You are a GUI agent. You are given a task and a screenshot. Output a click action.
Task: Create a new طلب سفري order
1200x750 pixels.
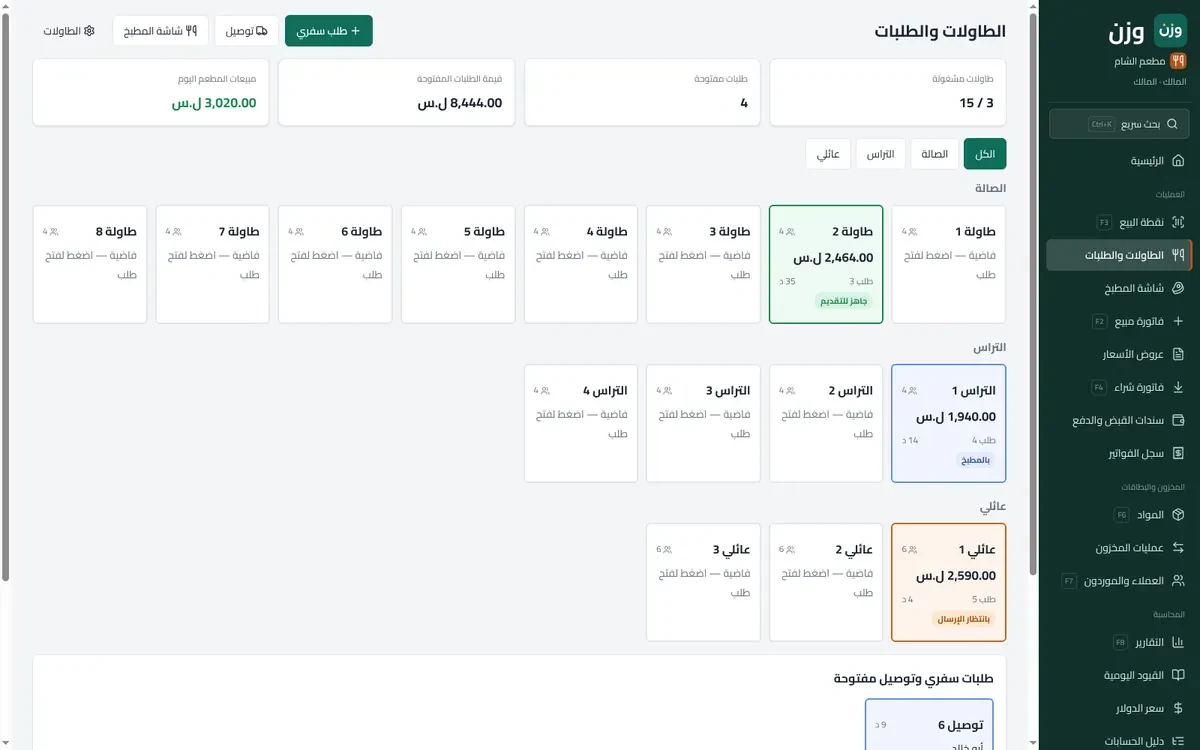tap(329, 30)
